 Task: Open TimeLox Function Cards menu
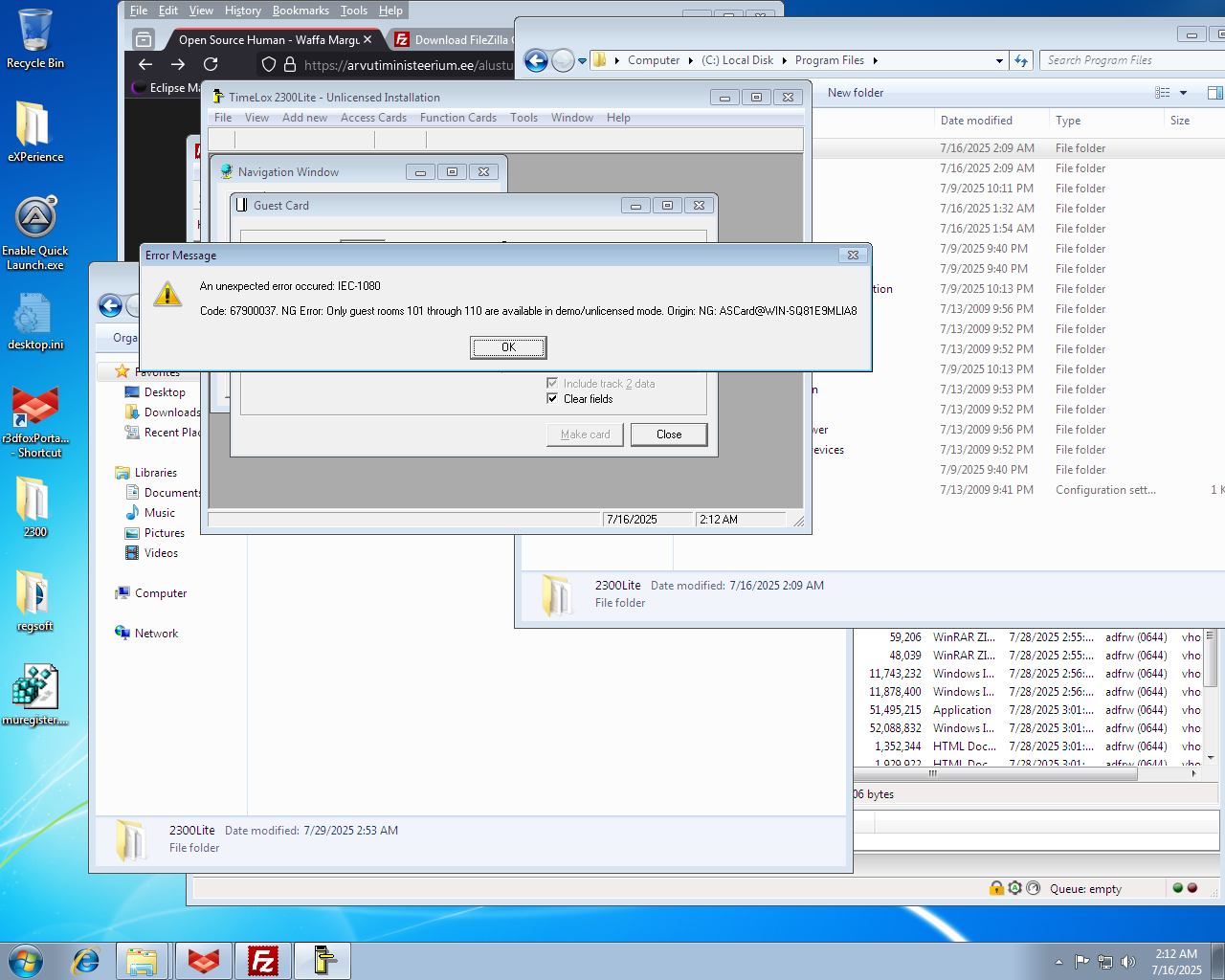point(458,118)
